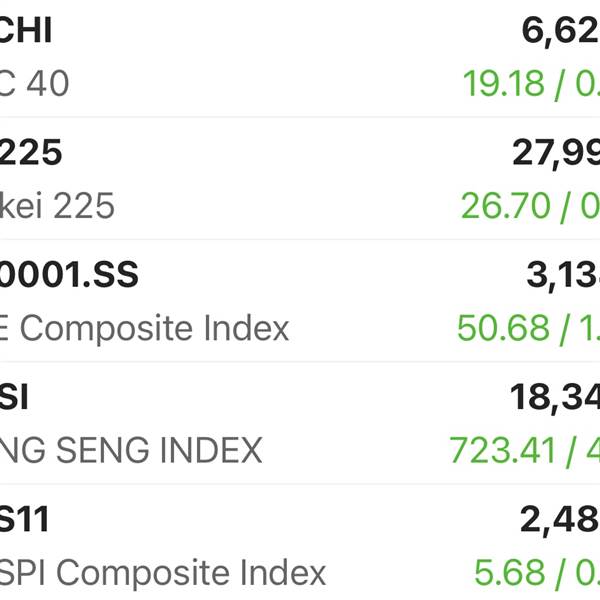
Task: Open the Nikkei 225 index name
Action: click(57, 206)
